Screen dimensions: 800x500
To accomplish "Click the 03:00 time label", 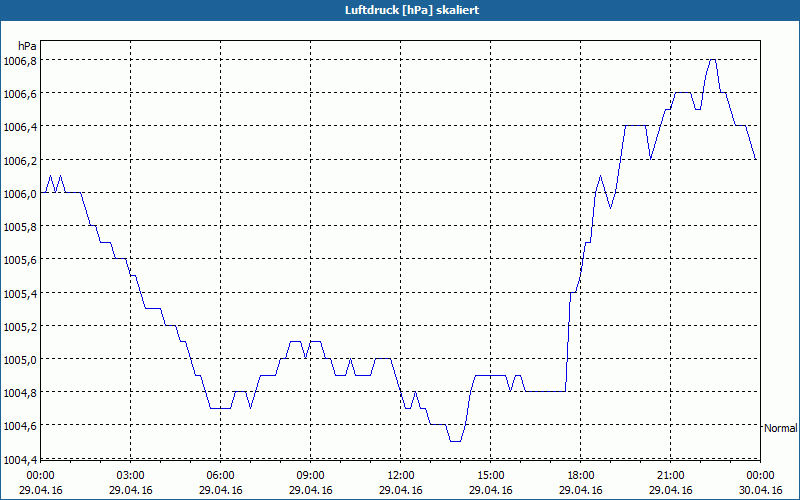I will pos(130,476).
